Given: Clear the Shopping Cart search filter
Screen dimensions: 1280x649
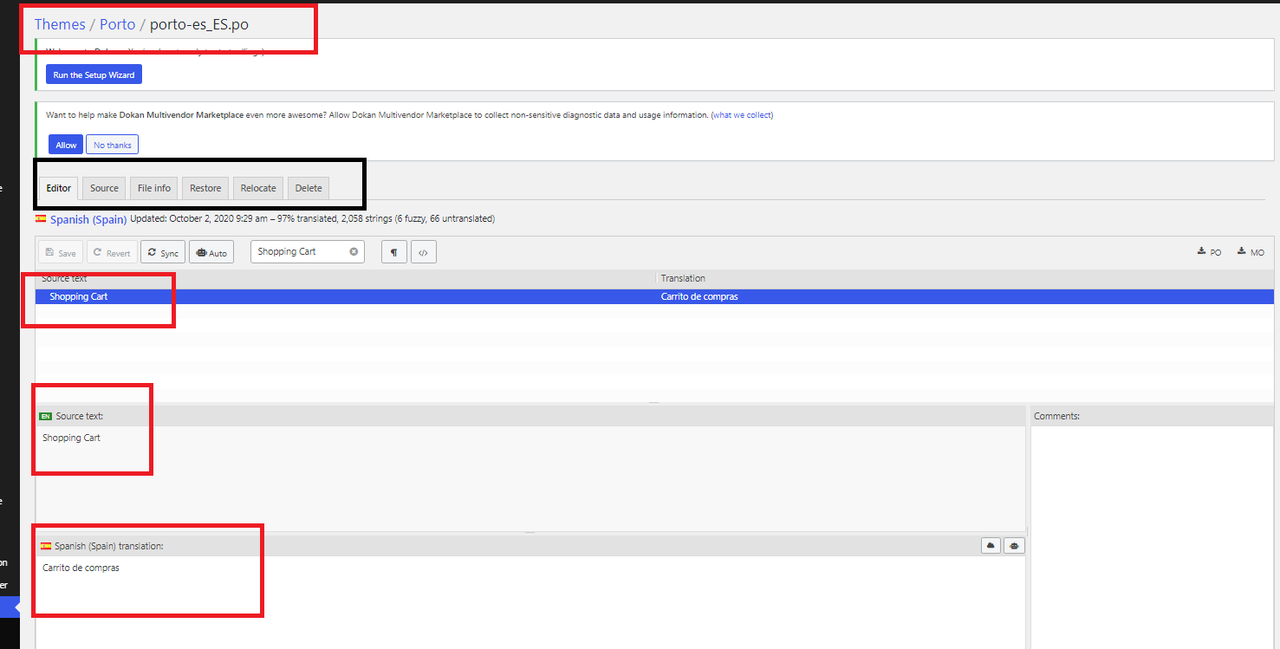Looking at the screenshot, I should 354,252.
